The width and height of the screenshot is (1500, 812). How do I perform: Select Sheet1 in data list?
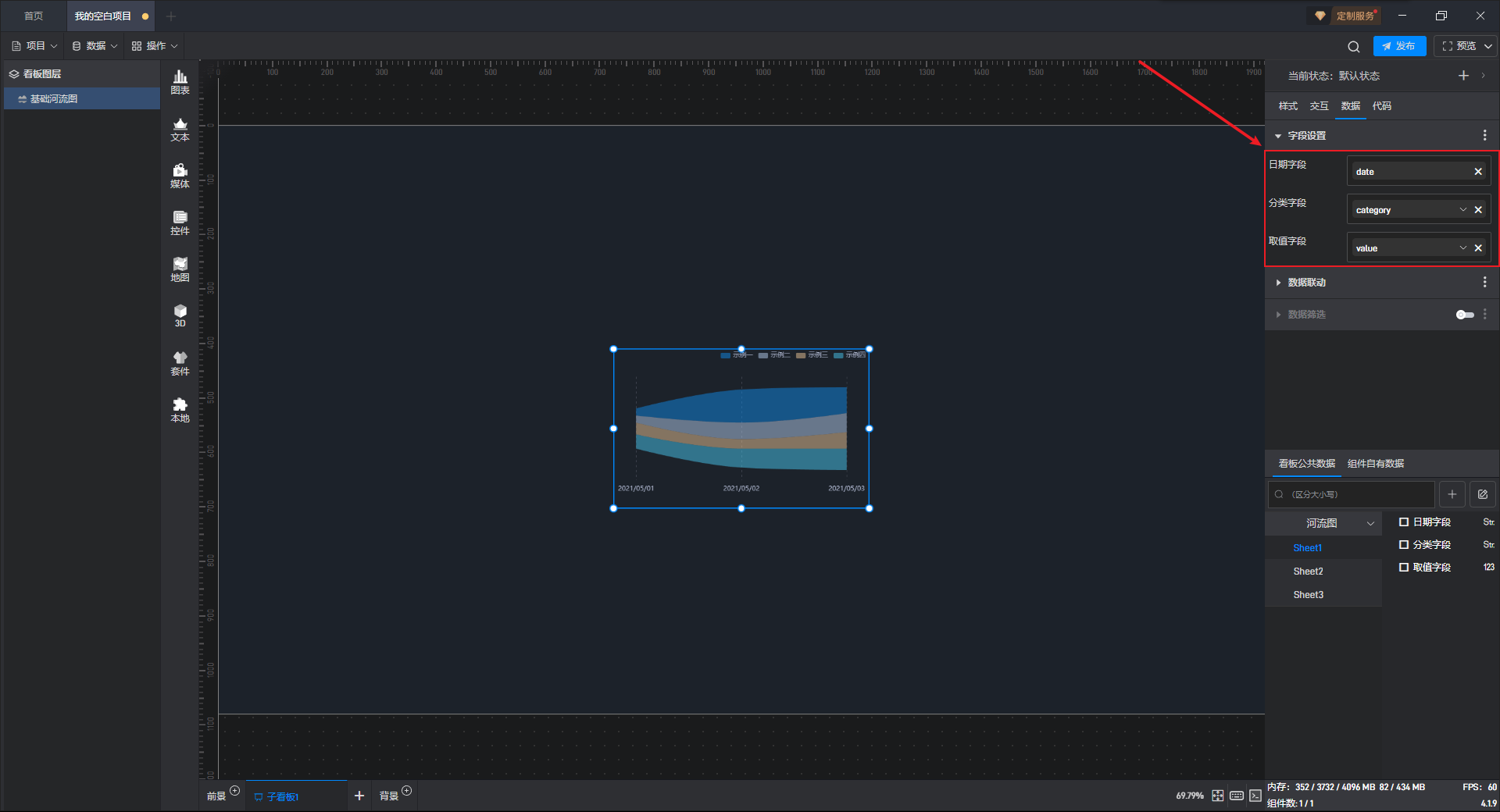pos(1323,548)
